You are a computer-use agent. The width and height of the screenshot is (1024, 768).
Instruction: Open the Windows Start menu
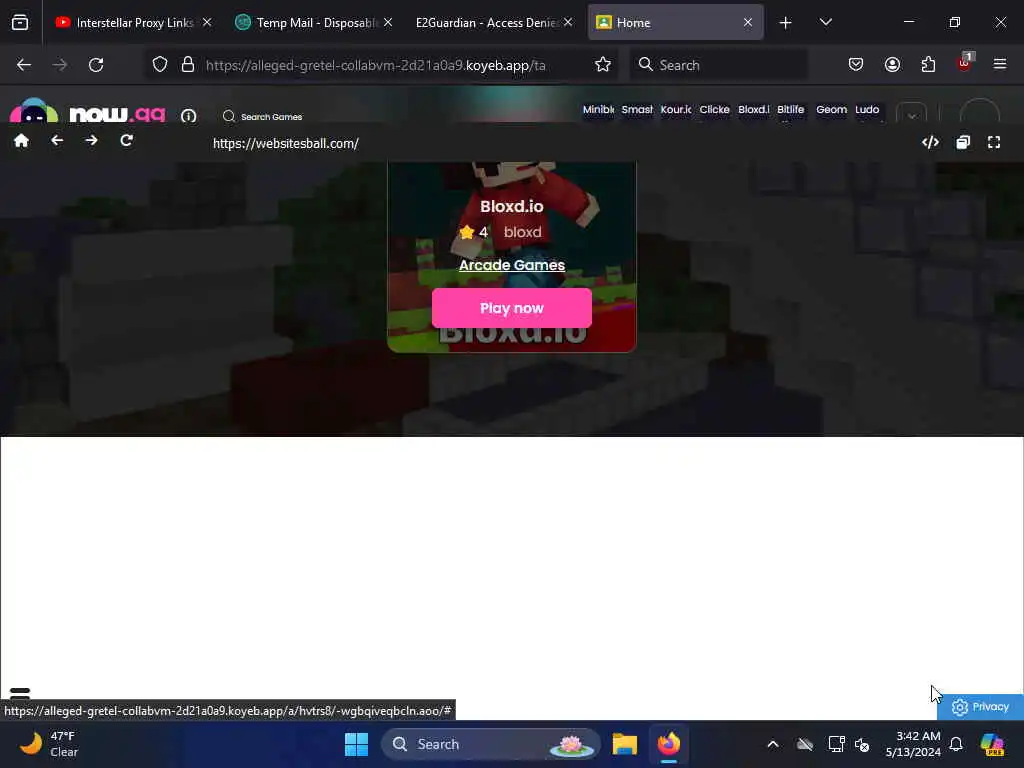357,744
